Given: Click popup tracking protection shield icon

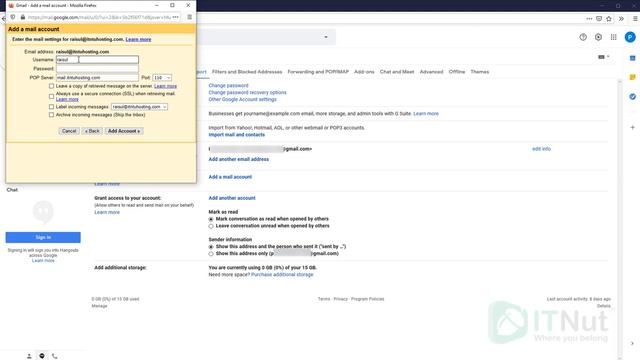Looking at the screenshot, I should pyautogui.click(x=13, y=17).
